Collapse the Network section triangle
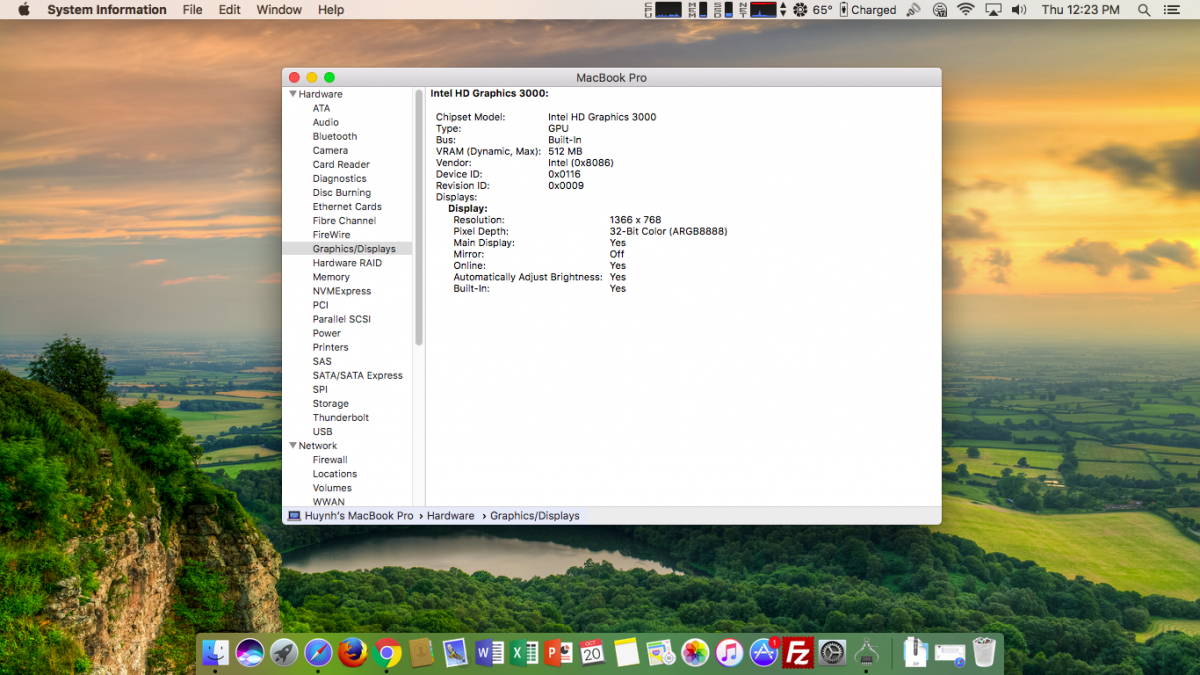 (x=293, y=446)
